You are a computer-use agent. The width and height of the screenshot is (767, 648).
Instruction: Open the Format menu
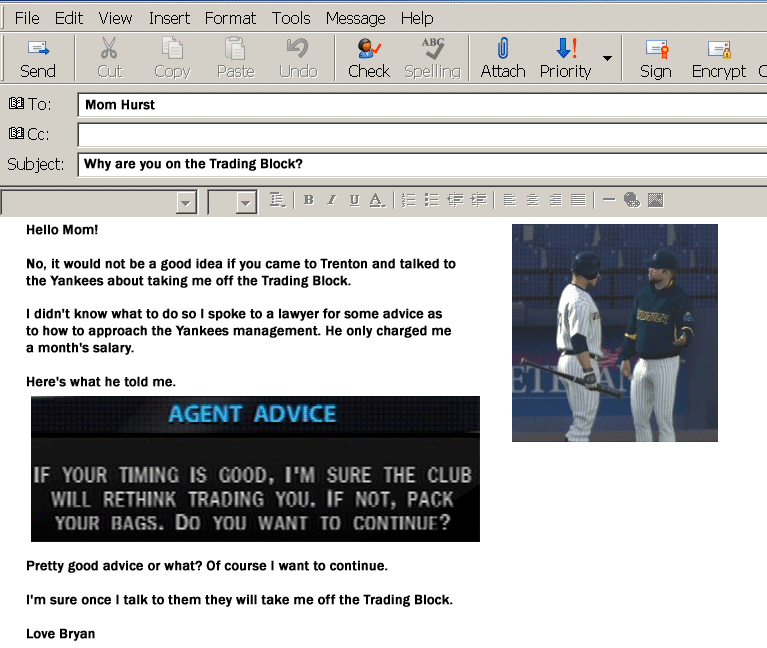[x=230, y=18]
